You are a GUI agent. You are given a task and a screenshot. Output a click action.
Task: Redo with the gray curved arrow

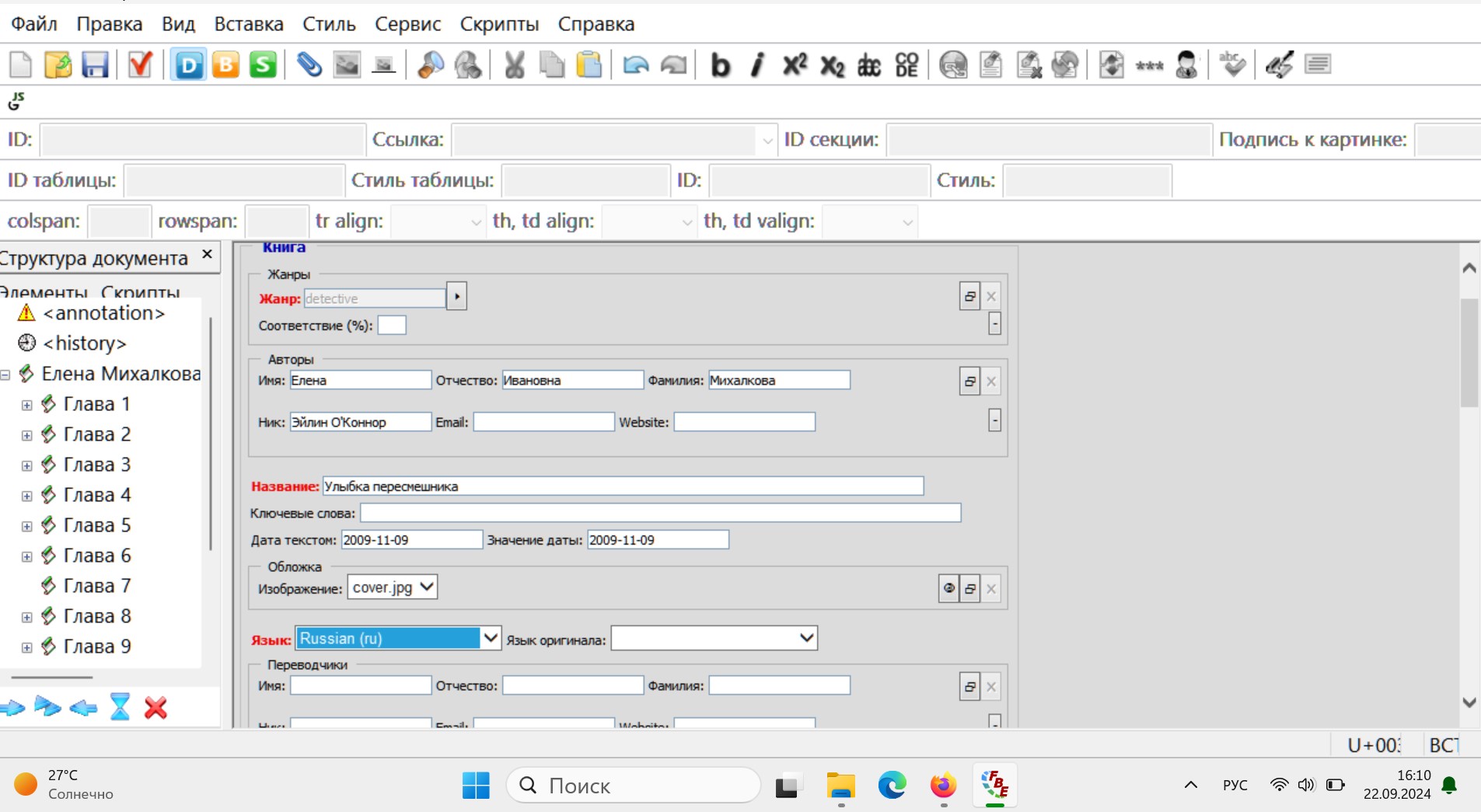[x=673, y=64]
